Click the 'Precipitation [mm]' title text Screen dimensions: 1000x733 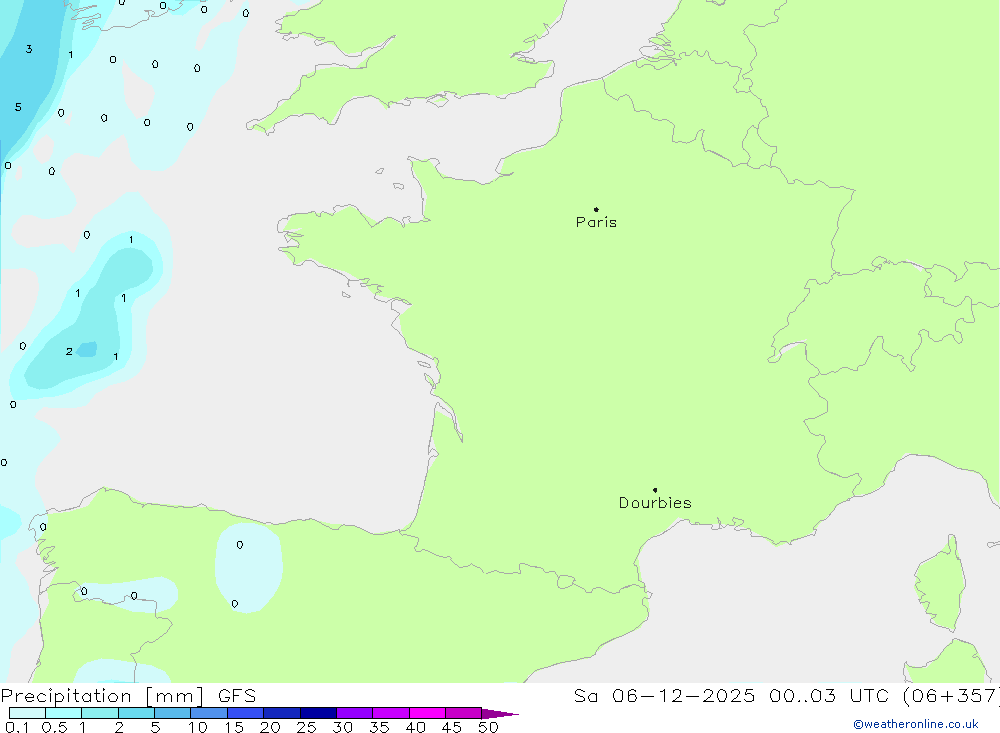click(x=103, y=696)
